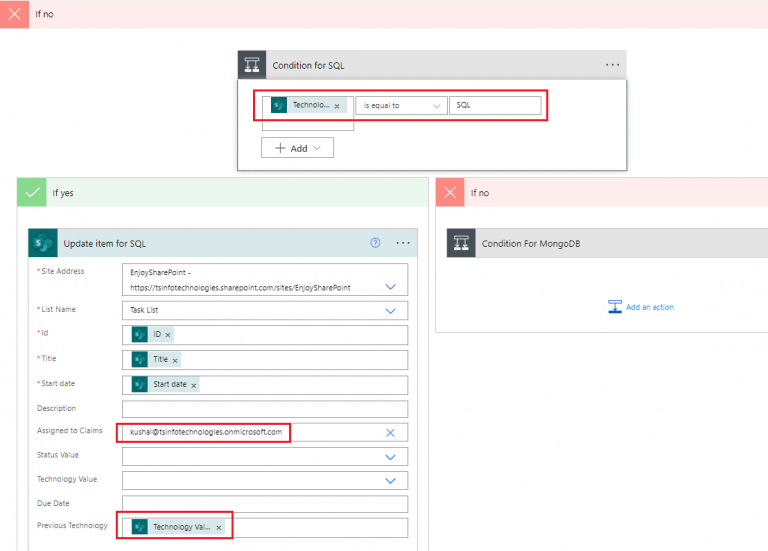Expand the List Name dropdown

390,311
